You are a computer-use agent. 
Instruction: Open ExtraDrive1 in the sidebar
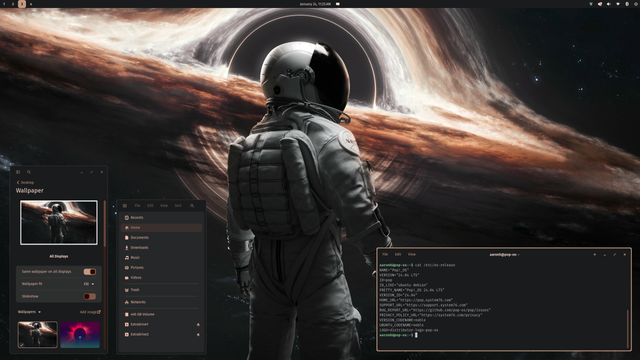tap(162, 324)
